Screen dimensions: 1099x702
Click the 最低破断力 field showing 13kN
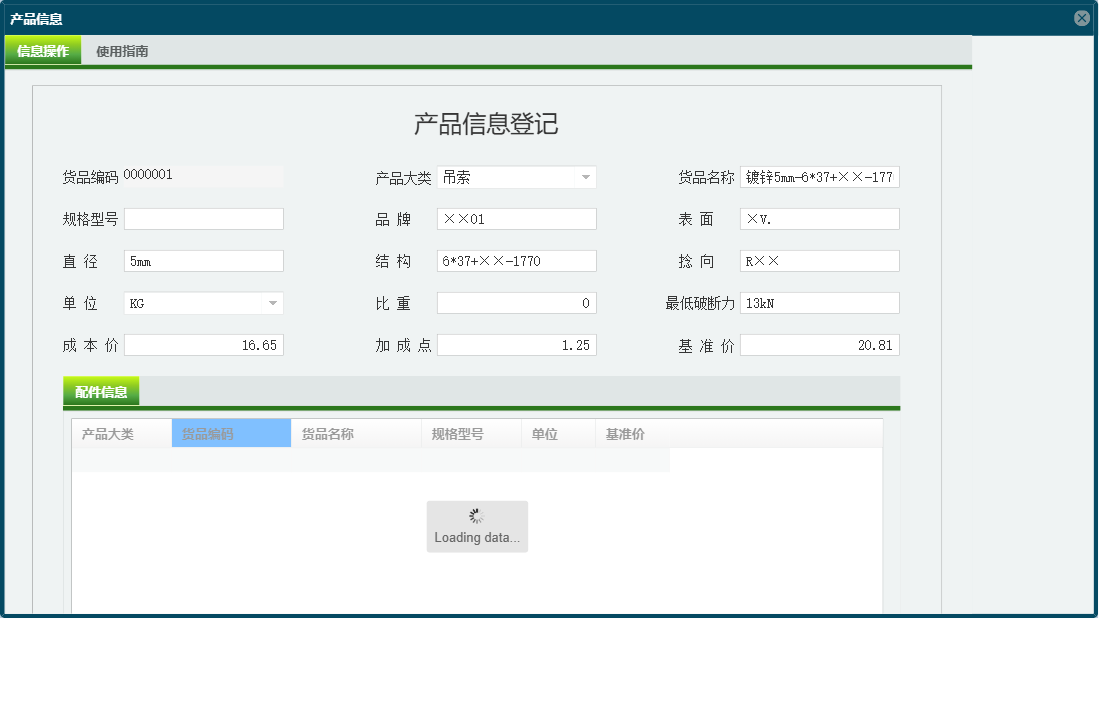pos(819,302)
